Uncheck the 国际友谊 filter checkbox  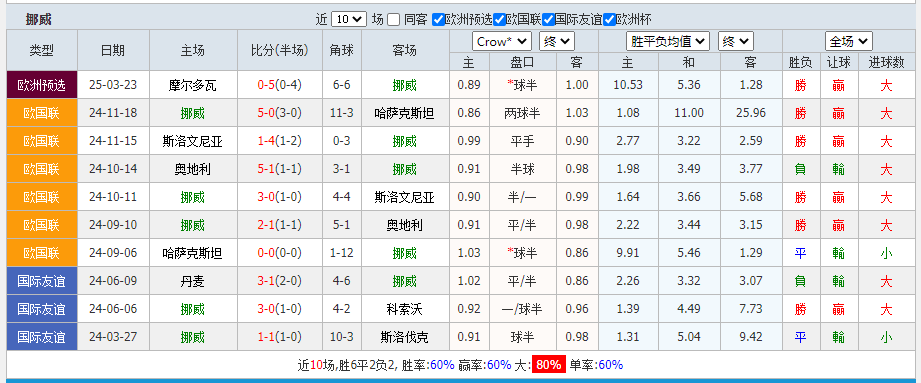pos(549,19)
